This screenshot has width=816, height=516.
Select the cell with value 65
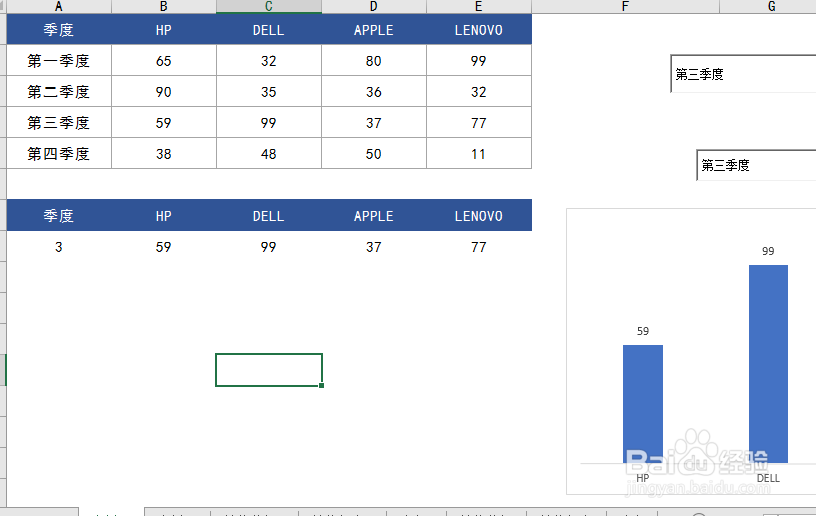[163, 61]
